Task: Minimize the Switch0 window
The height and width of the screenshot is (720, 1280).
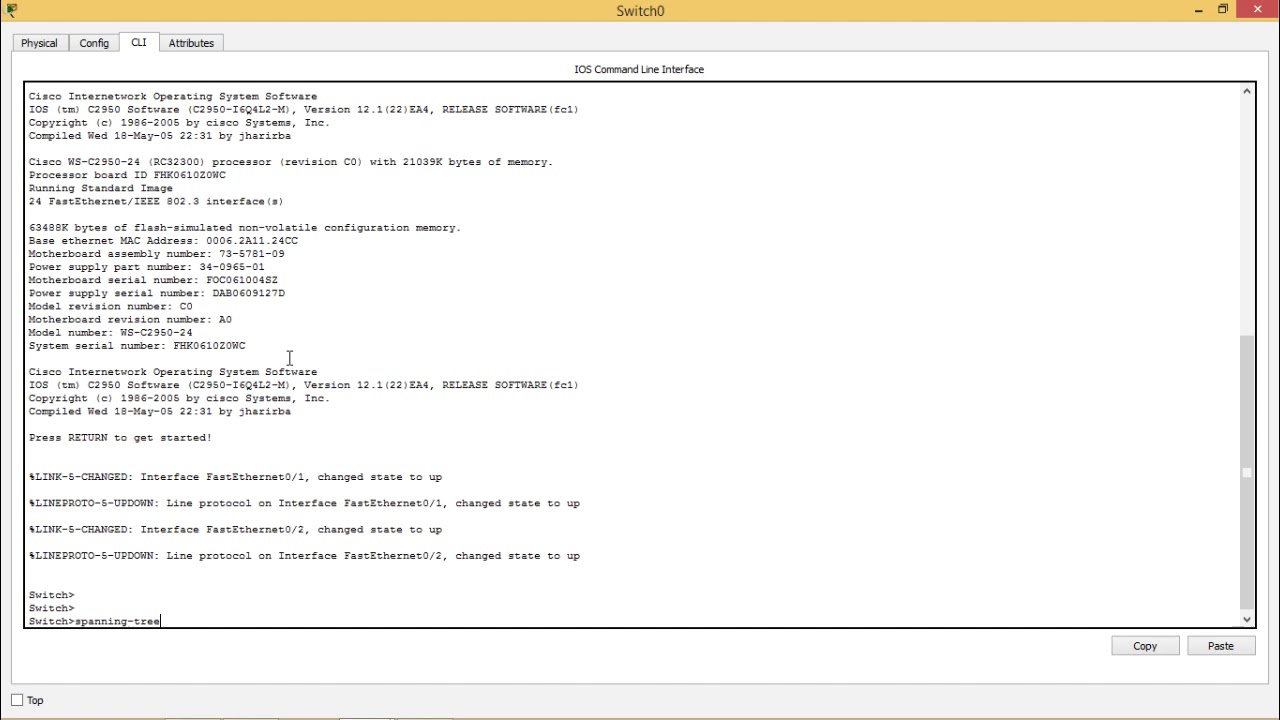Action: 1198,10
